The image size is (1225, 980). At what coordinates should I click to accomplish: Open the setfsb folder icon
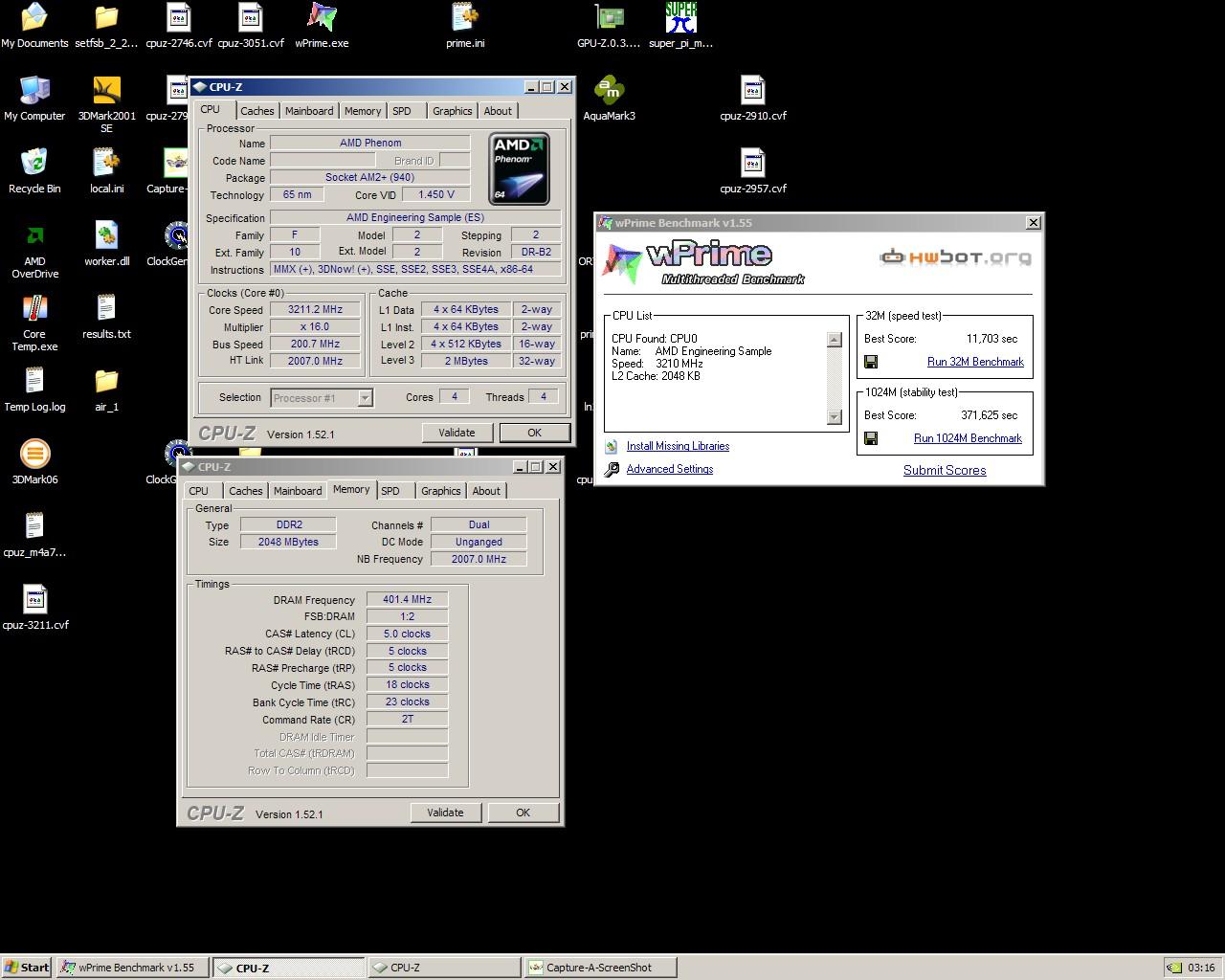(x=106, y=26)
